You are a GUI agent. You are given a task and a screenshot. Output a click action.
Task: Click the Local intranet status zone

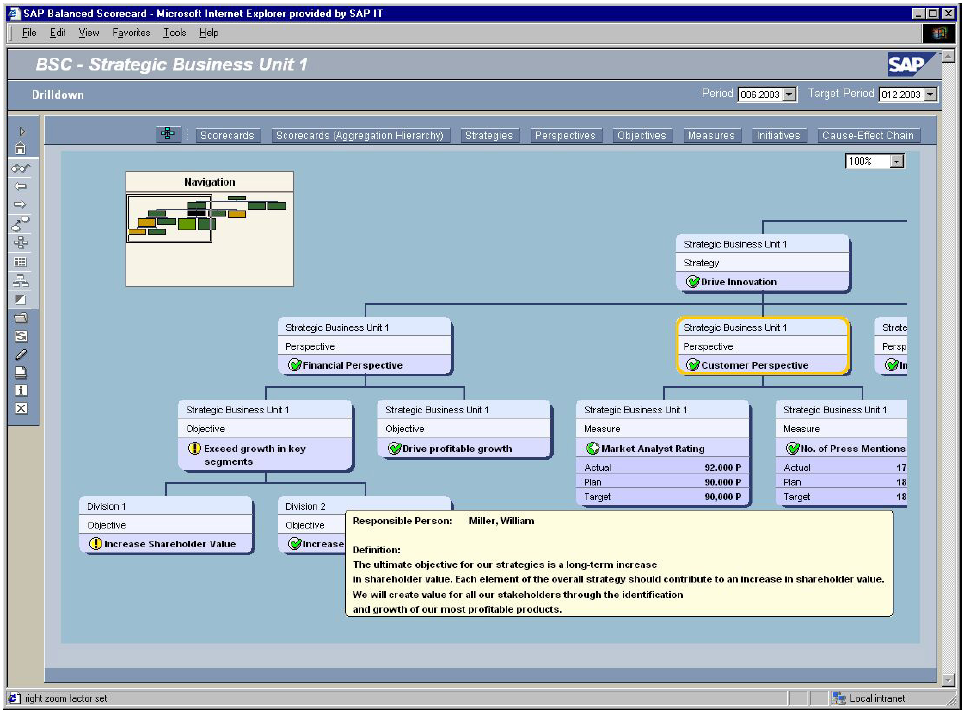[x=869, y=698]
